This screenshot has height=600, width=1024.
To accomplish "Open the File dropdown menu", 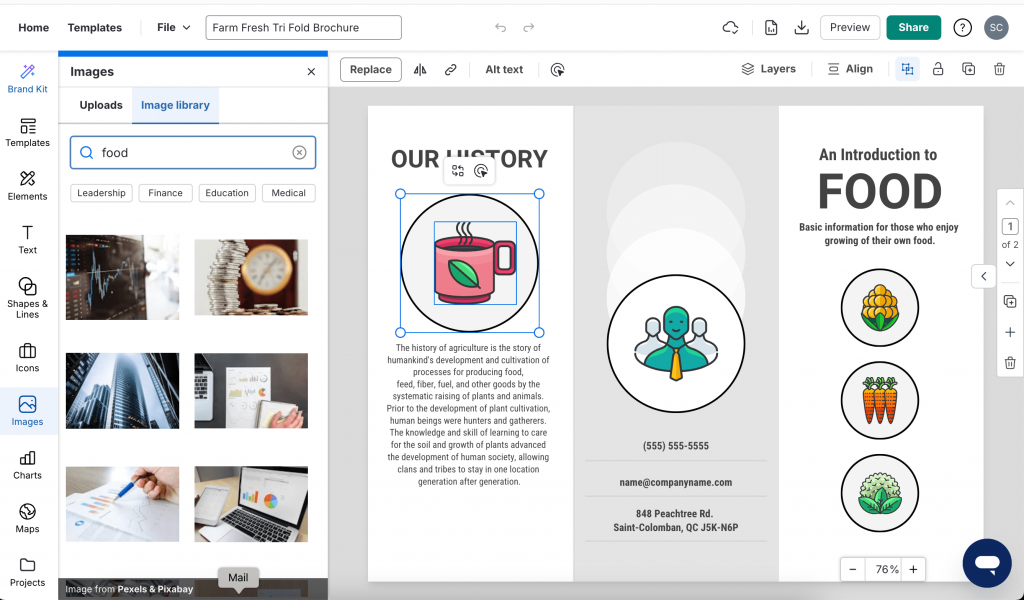I will 173,28.
